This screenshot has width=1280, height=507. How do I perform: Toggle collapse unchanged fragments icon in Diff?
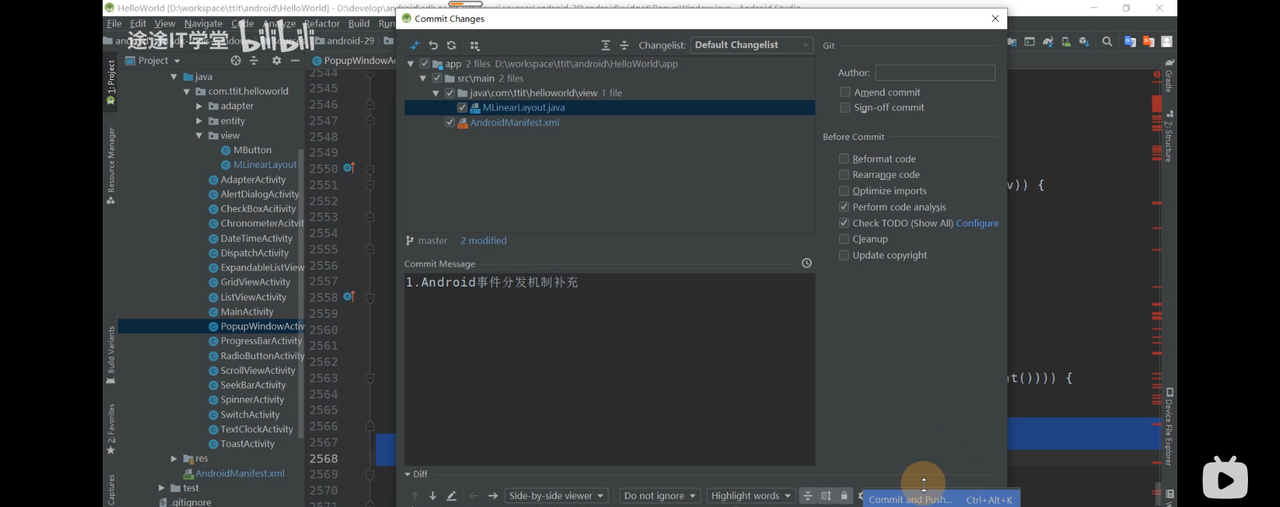pyautogui.click(x=807, y=496)
